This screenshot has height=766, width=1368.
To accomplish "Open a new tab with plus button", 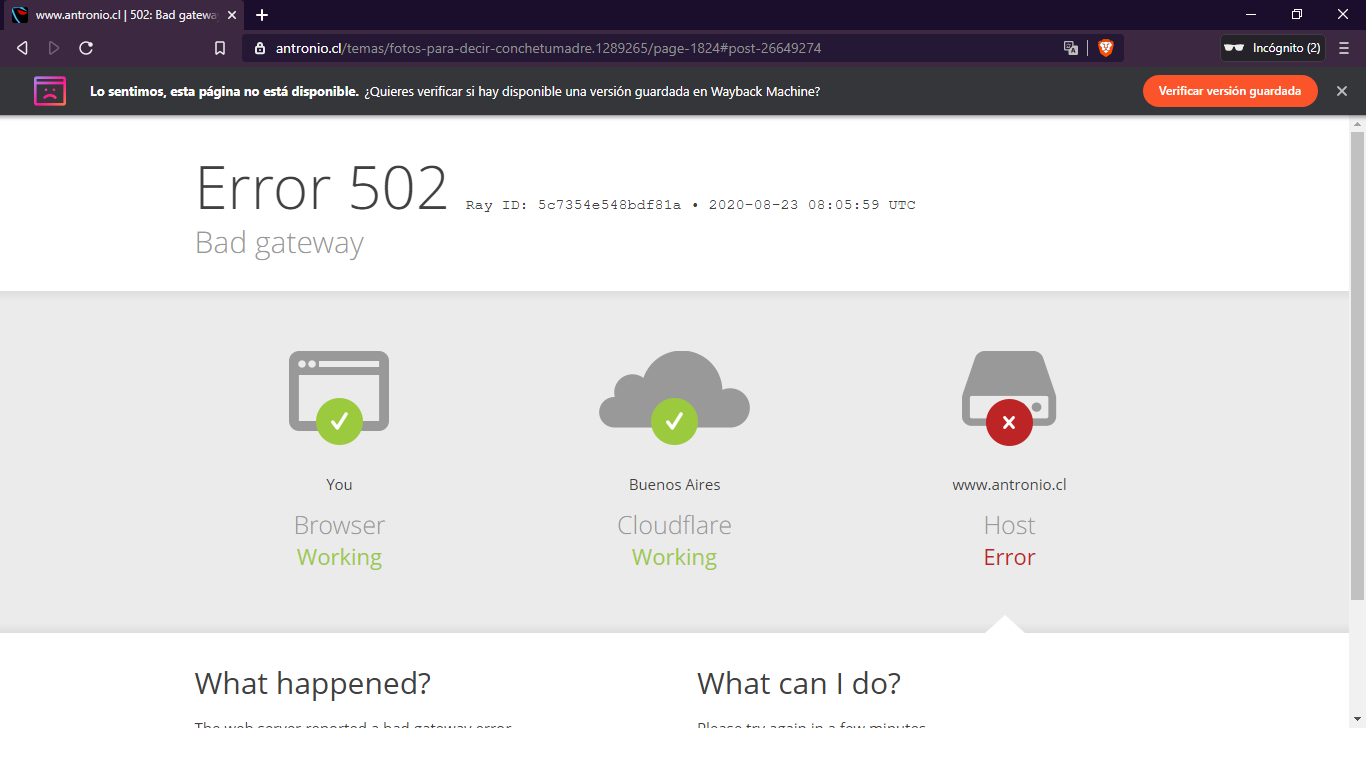I will 262,15.
